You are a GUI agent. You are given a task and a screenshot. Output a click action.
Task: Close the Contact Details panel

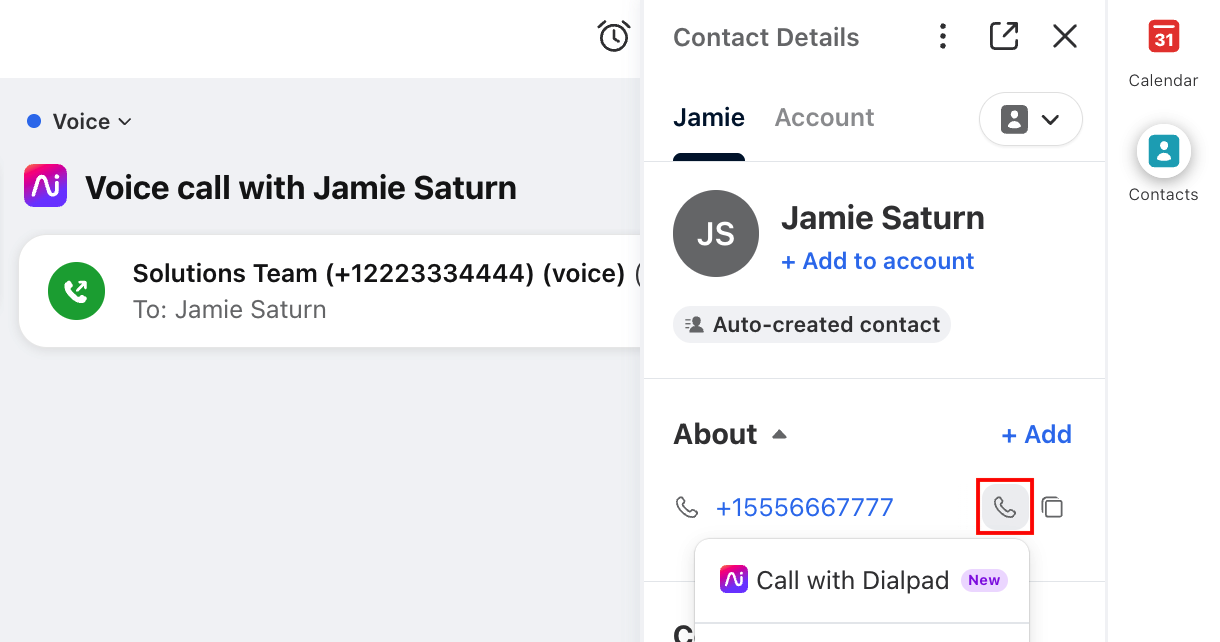click(x=1065, y=37)
